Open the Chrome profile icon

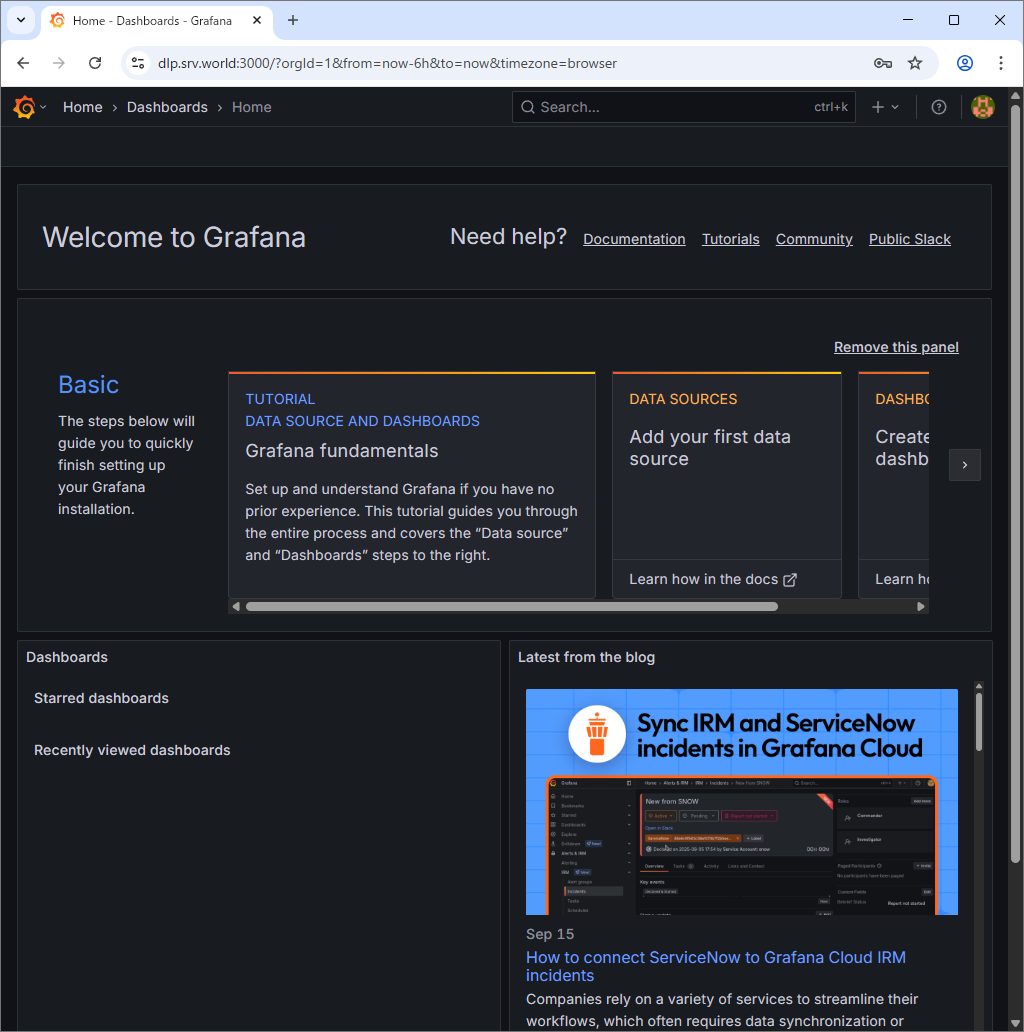tap(965, 63)
